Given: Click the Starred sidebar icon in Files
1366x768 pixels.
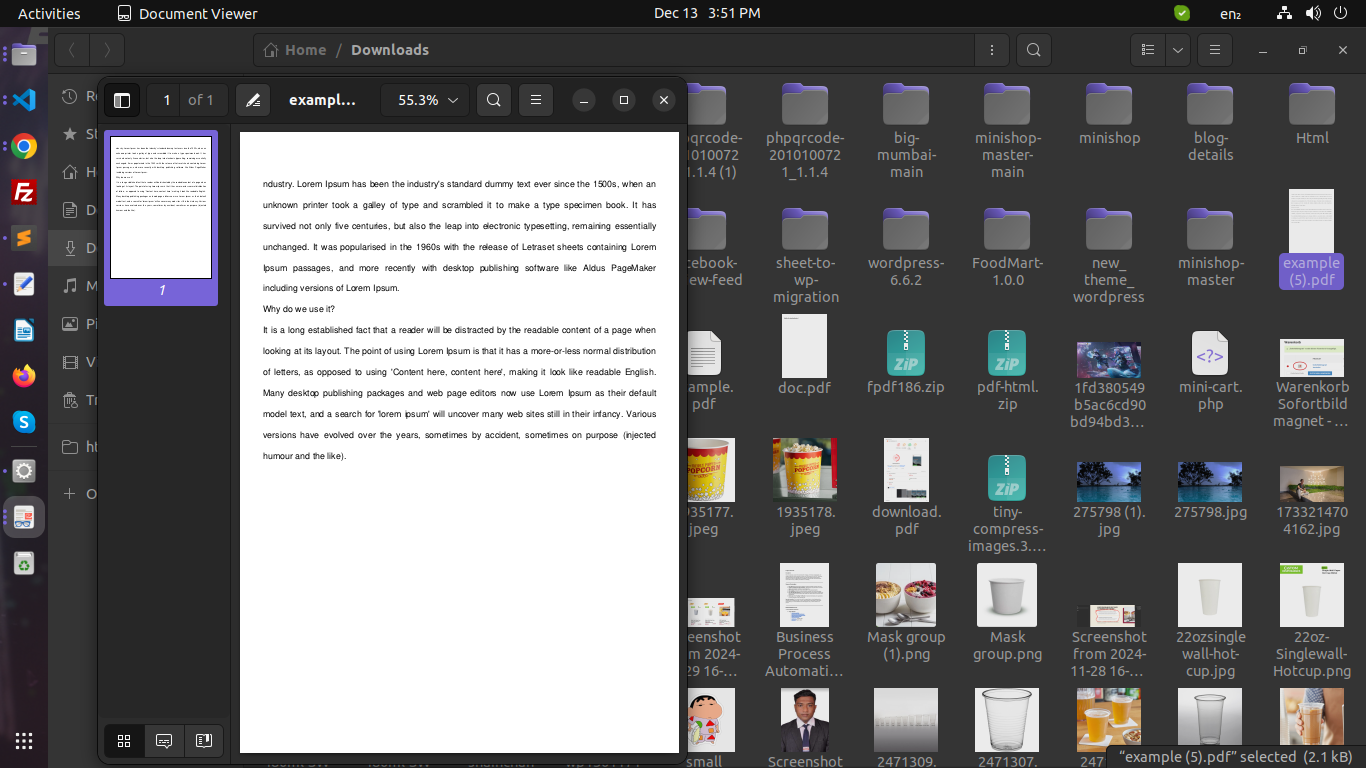Looking at the screenshot, I should point(70,134).
